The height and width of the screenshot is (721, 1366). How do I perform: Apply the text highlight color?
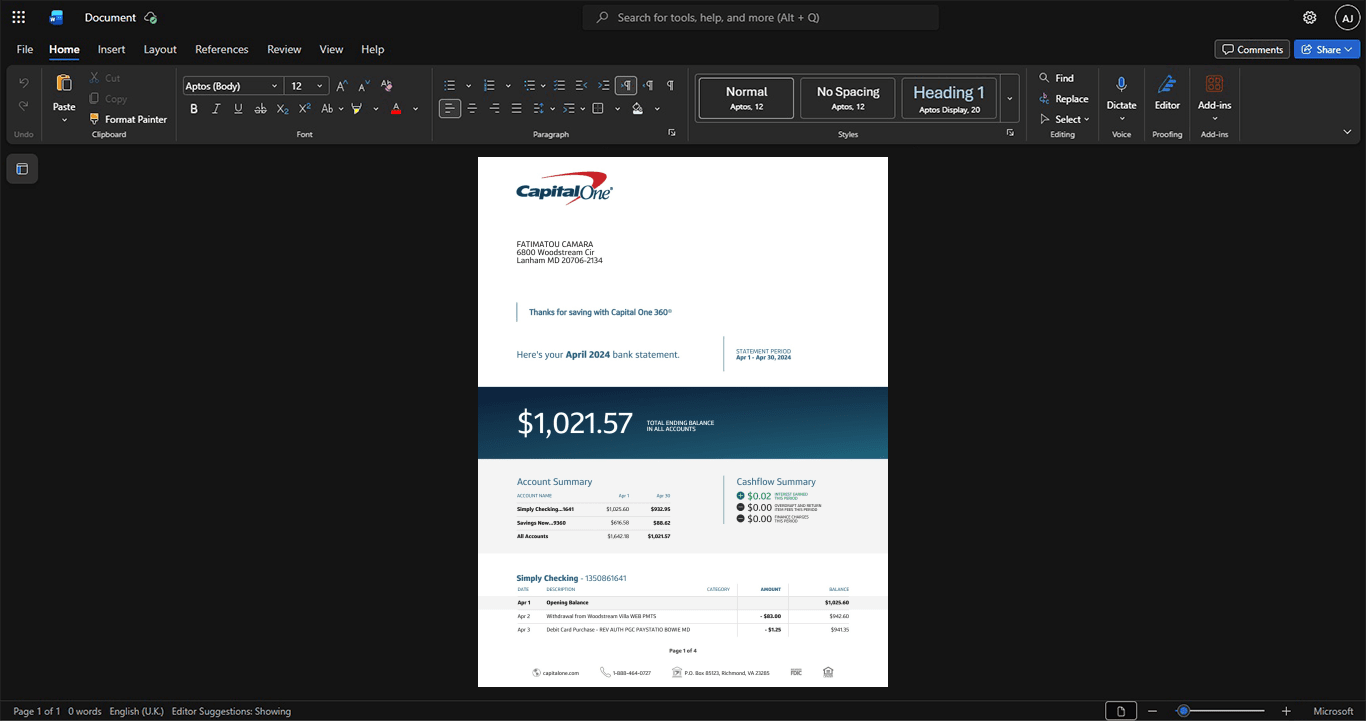[x=357, y=109]
